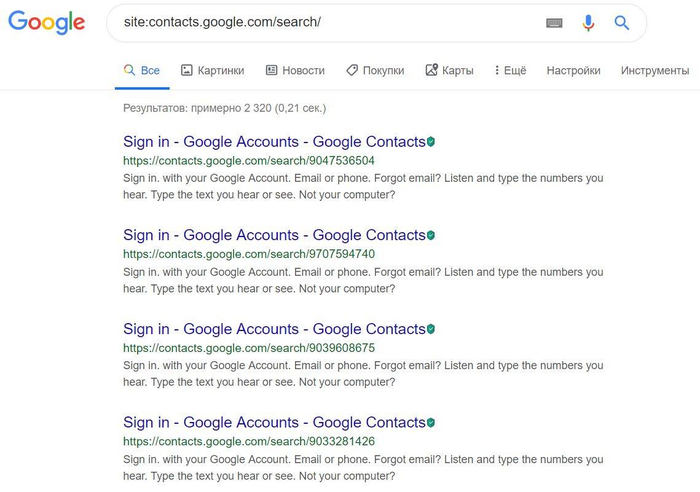The height and width of the screenshot is (492, 700).
Task: Open the on-screen keyboard icon
Action: pyautogui.click(x=554, y=23)
